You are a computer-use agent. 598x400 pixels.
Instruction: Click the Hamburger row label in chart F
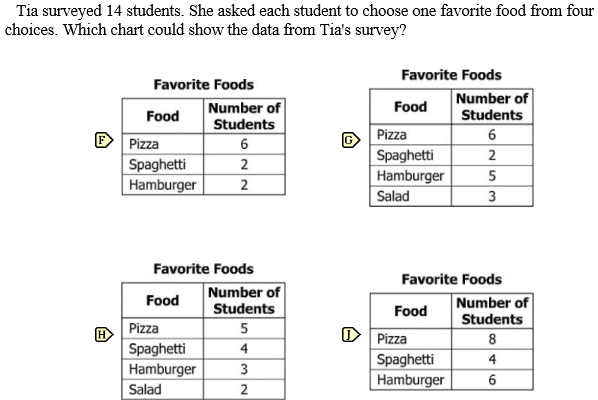point(162,185)
